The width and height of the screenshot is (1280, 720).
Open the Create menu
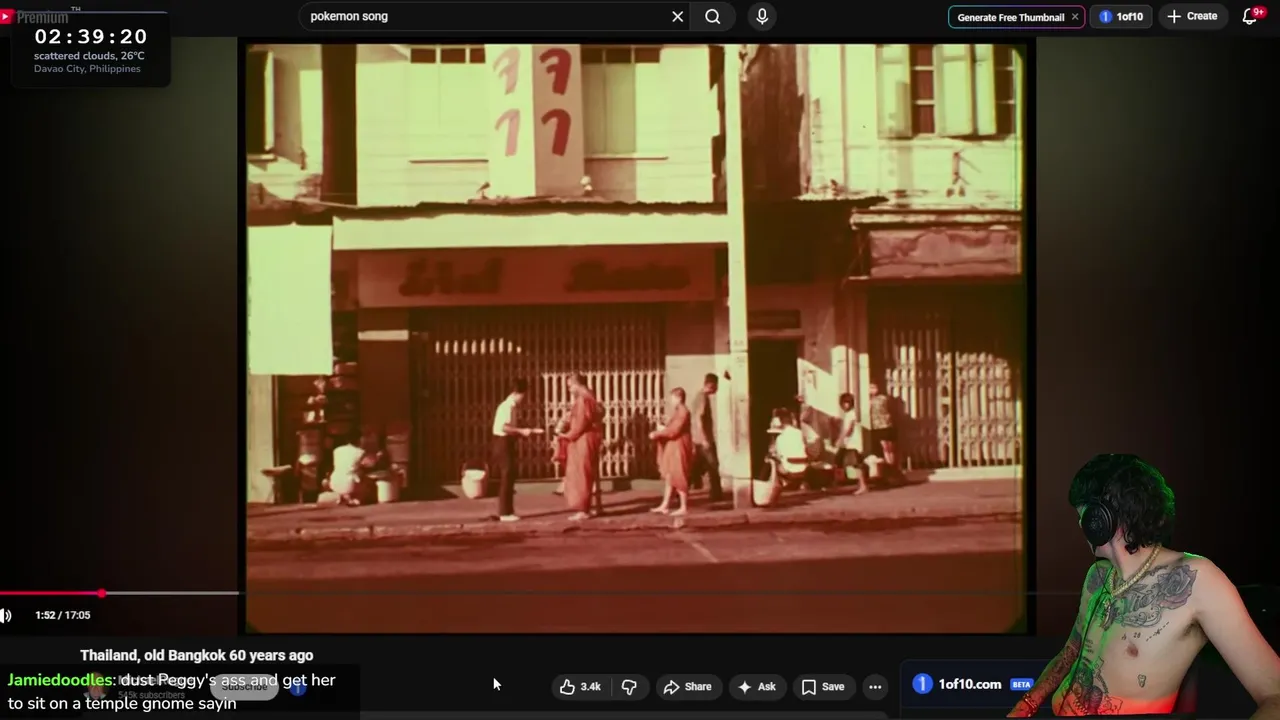[1192, 16]
